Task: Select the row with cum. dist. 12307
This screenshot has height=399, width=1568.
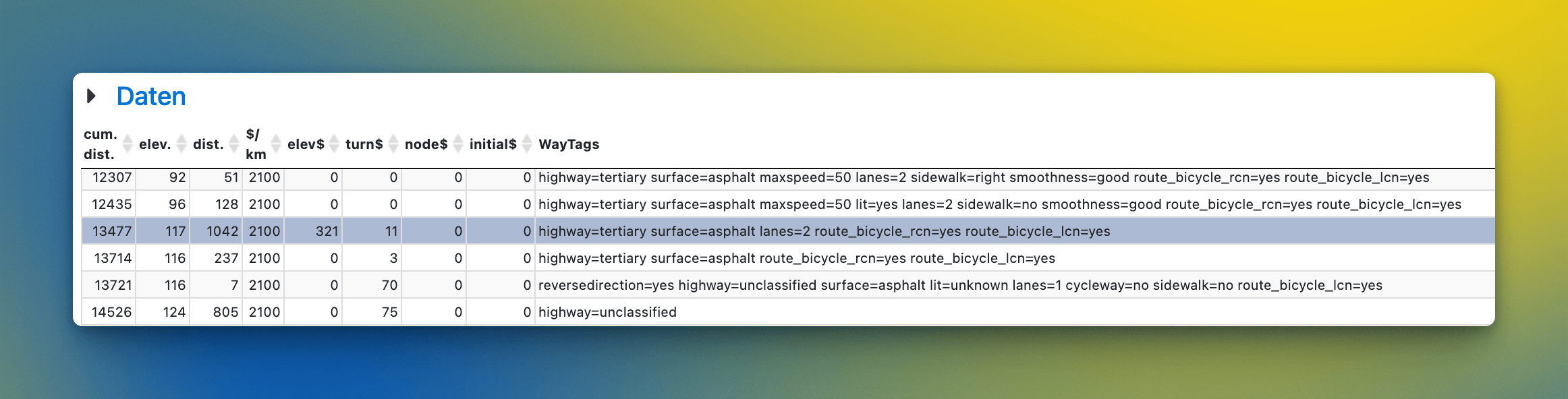Action: coord(788,178)
